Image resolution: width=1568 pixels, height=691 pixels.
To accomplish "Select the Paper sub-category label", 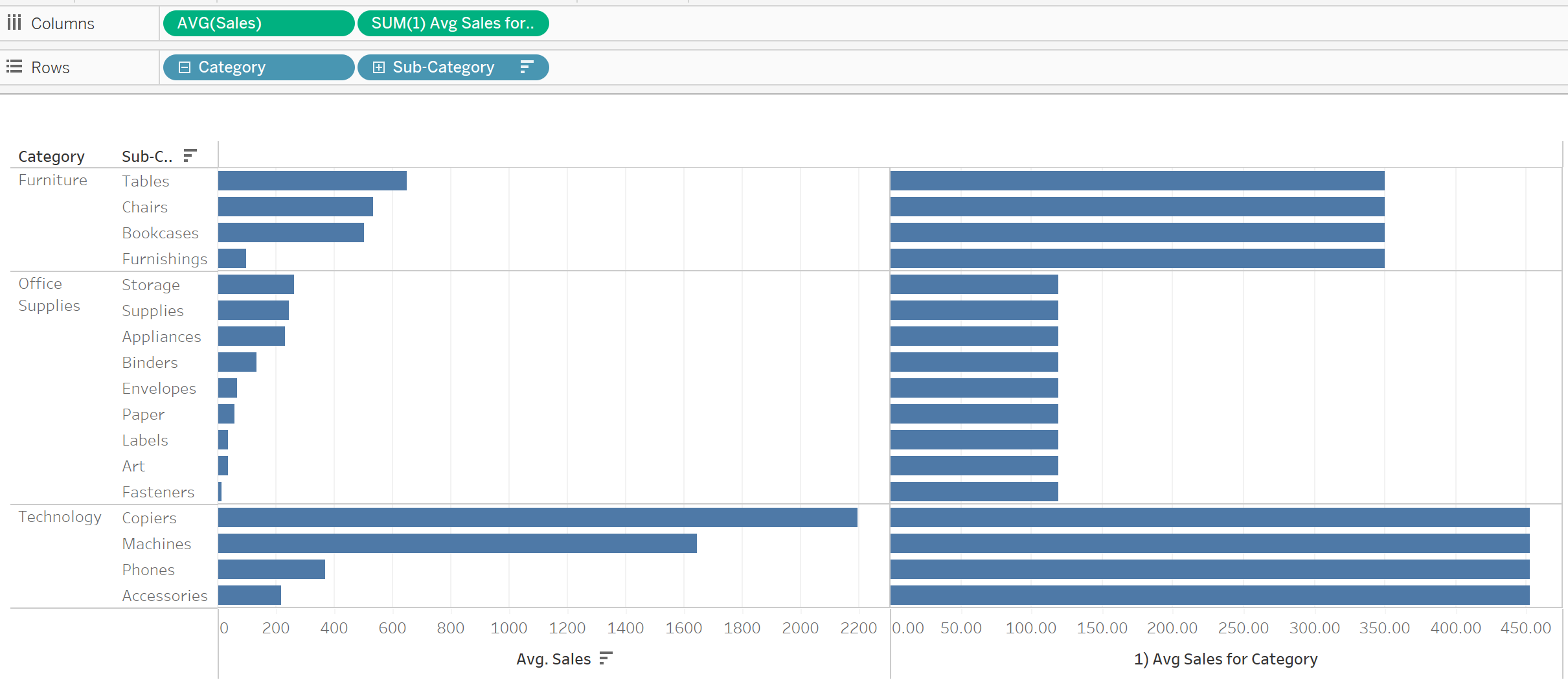I will coord(143,414).
